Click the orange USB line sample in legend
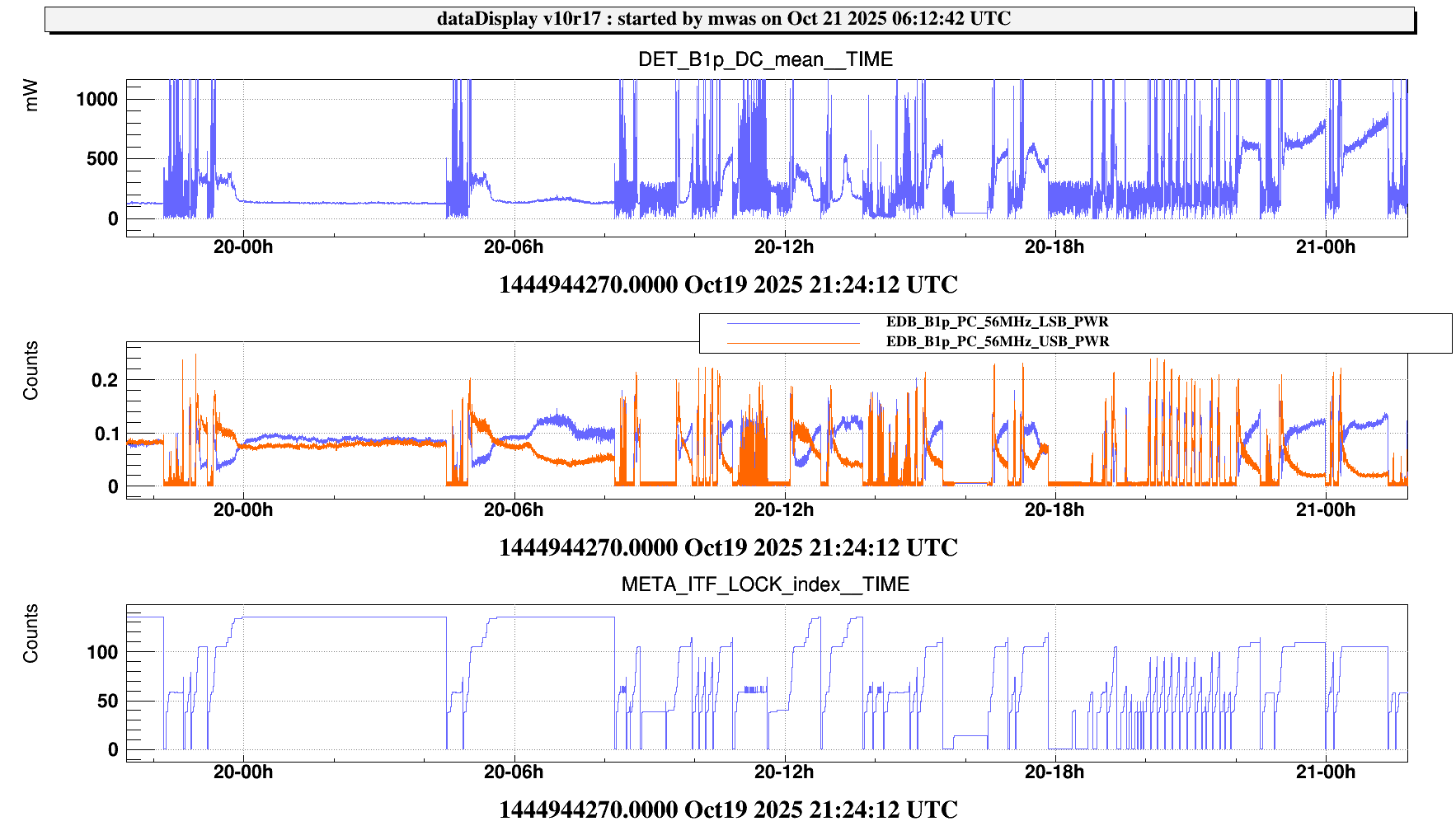Viewport: 1456px width, 826px height. click(792, 342)
